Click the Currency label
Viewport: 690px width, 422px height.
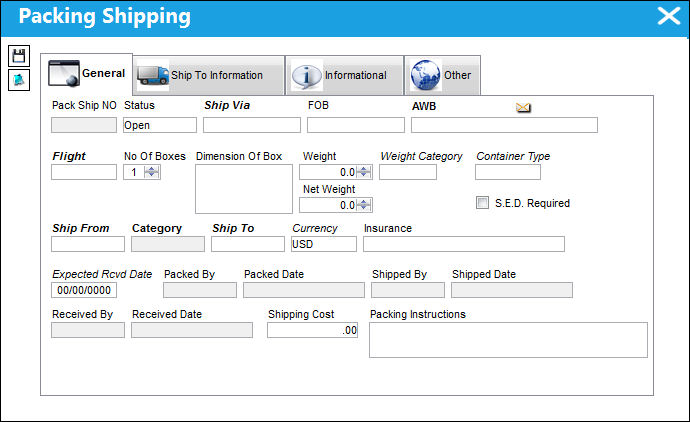(x=315, y=228)
